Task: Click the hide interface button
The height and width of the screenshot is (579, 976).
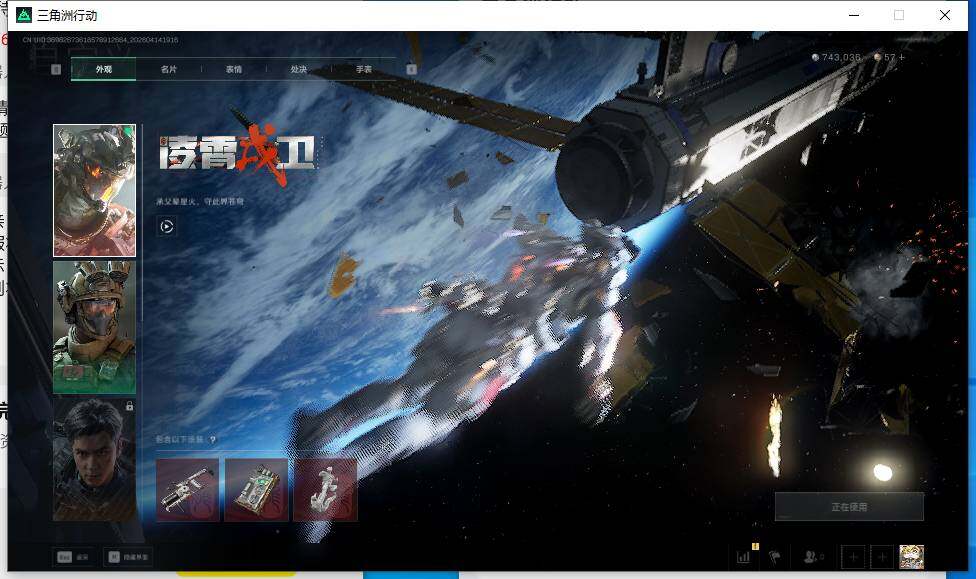Action: point(126,557)
